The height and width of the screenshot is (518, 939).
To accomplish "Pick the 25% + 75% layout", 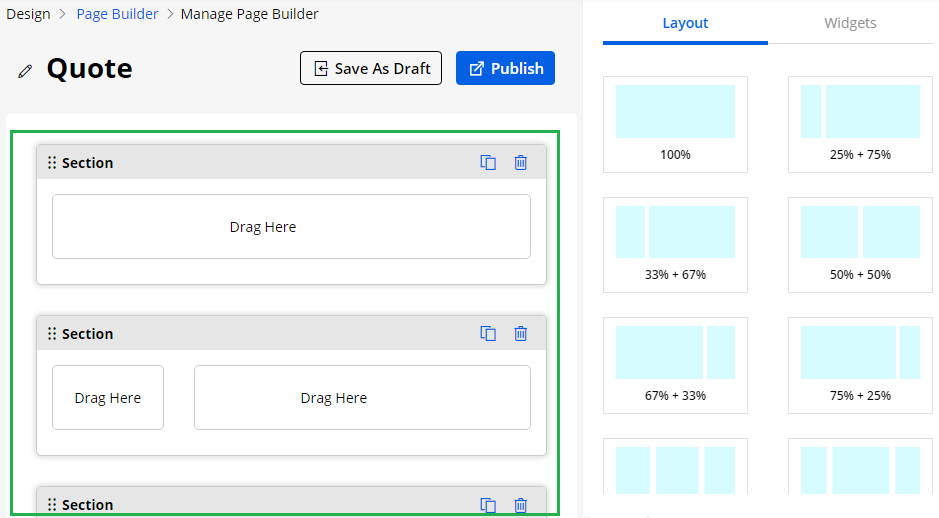I will pos(860,124).
